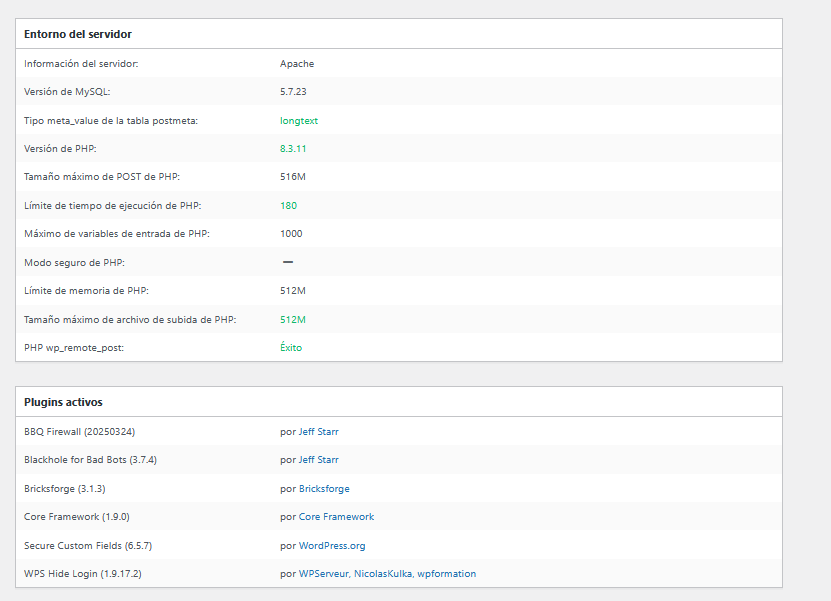This screenshot has width=831, height=601.
Task: Click the PHP execution time limit value 180
Action: [x=288, y=205]
